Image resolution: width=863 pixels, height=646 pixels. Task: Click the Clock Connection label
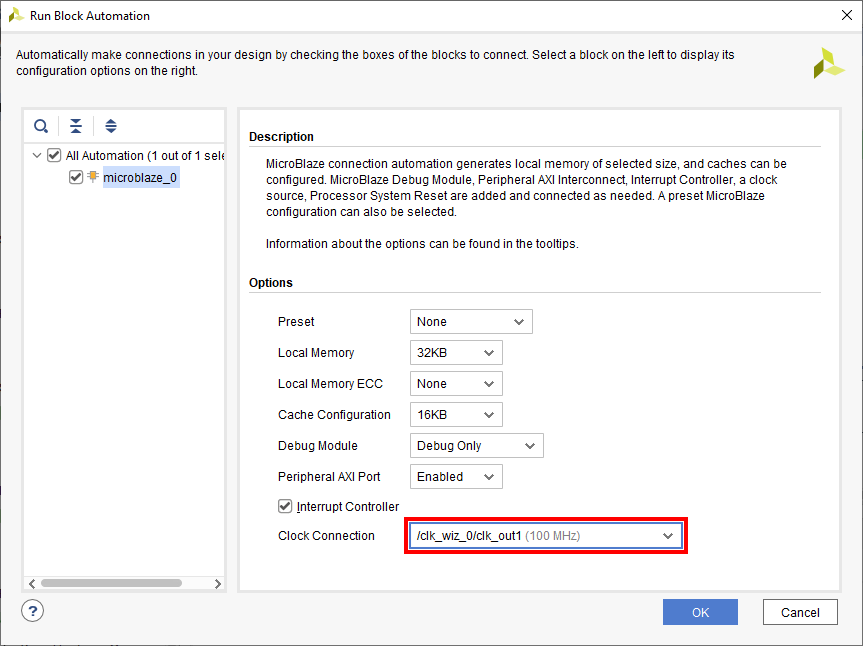click(x=326, y=535)
